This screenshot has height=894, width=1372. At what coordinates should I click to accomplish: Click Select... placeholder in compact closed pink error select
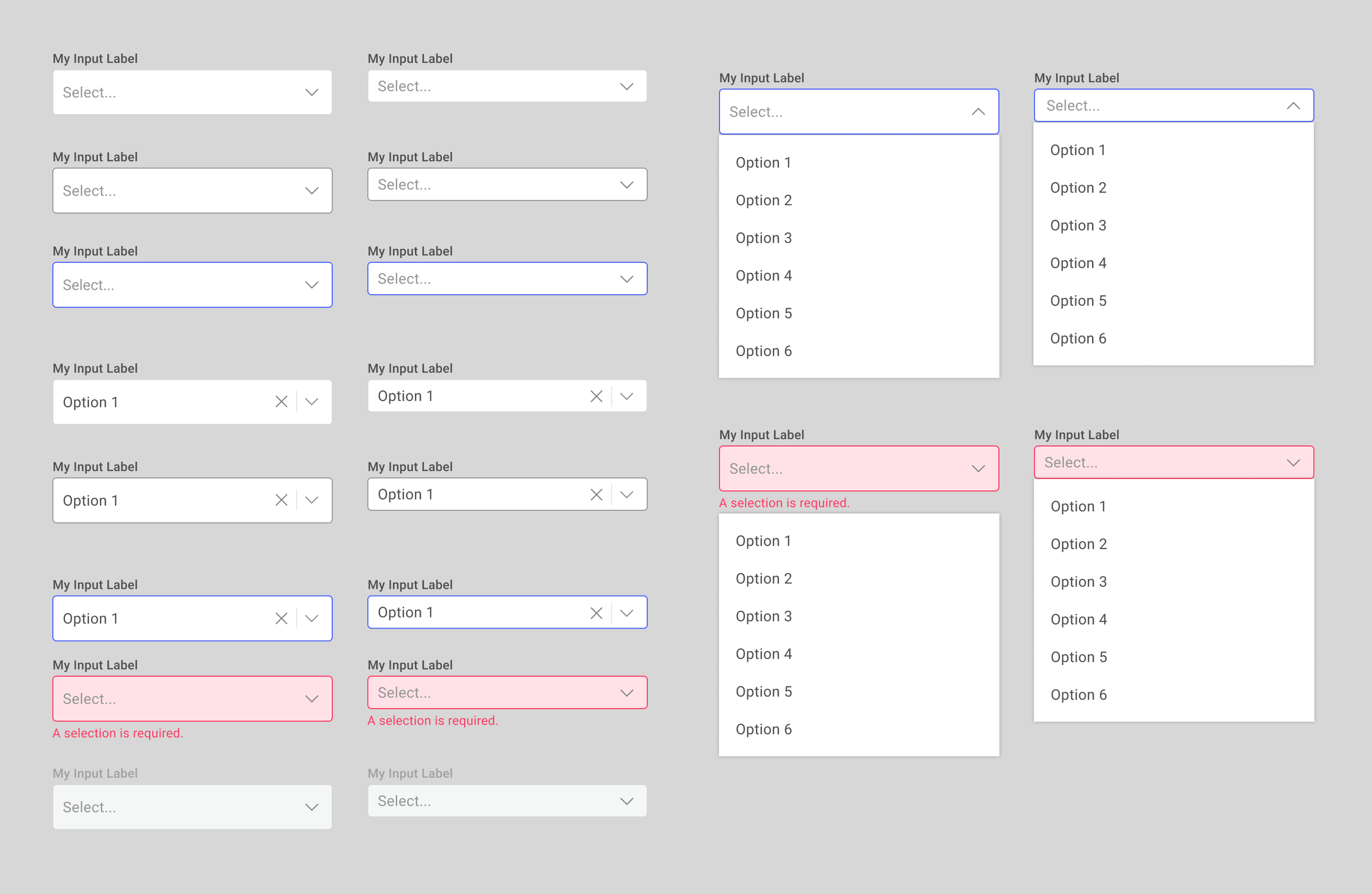[x=404, y=692]
